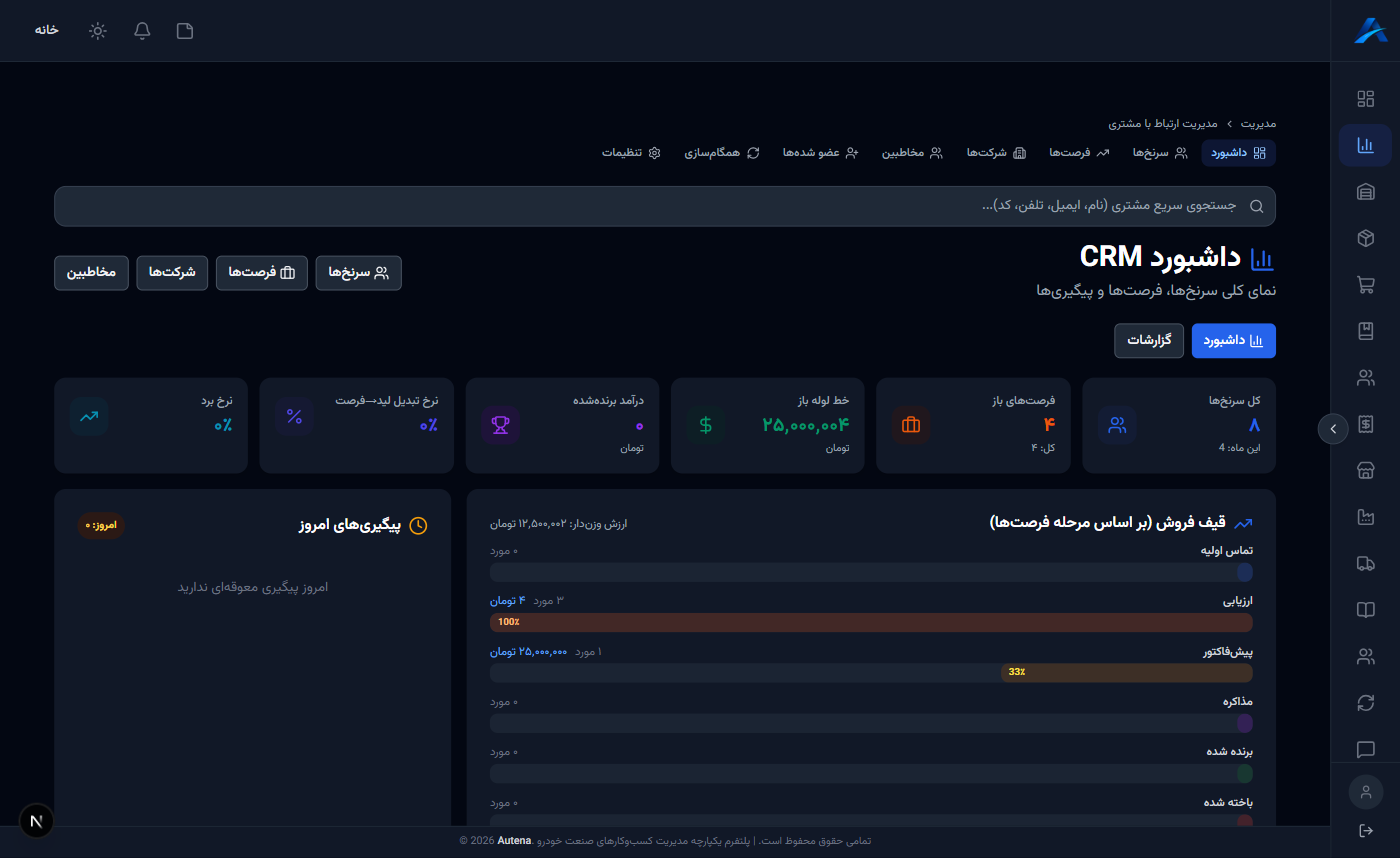The image size is (1400, 858).
Task: Click the ارزیابی 100% progress bar
Action: 871,622
